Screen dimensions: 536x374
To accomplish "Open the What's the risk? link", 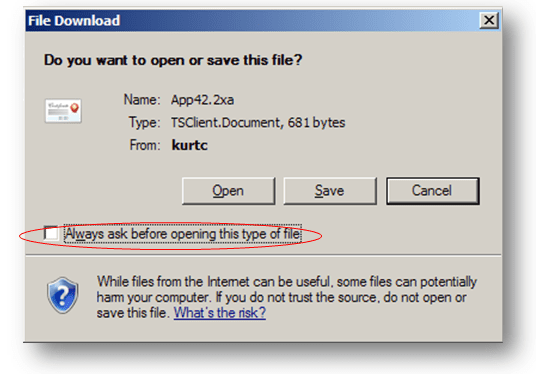I will [220, 313].
